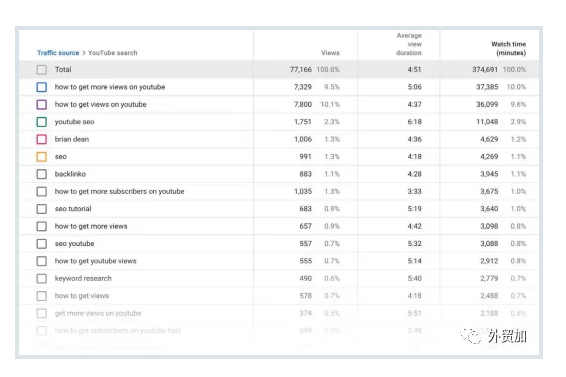Select the how to get youtube views checkbox
Viewport: 566px width, 377px height.
(x=42, y=261)
